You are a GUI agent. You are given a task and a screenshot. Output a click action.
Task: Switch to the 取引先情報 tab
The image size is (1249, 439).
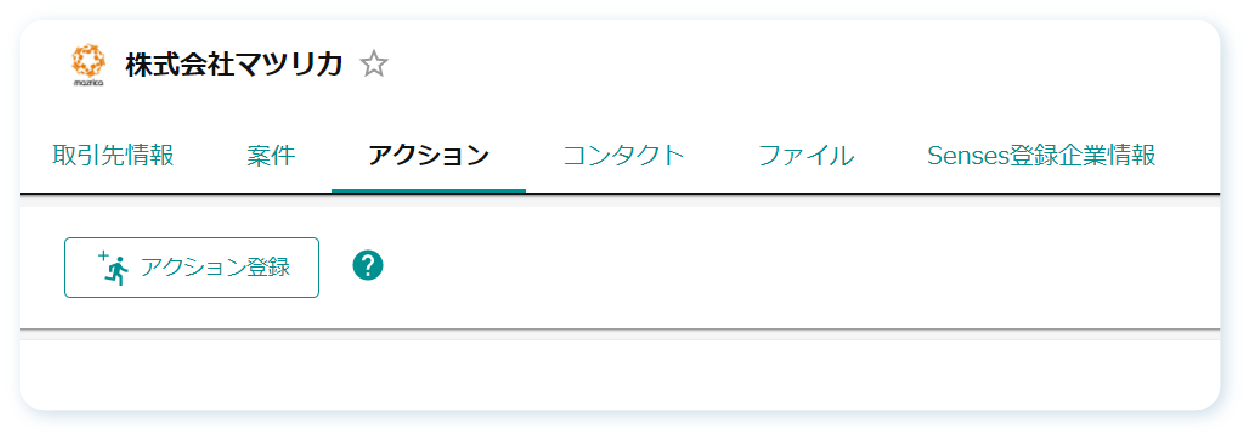point(113,156)
